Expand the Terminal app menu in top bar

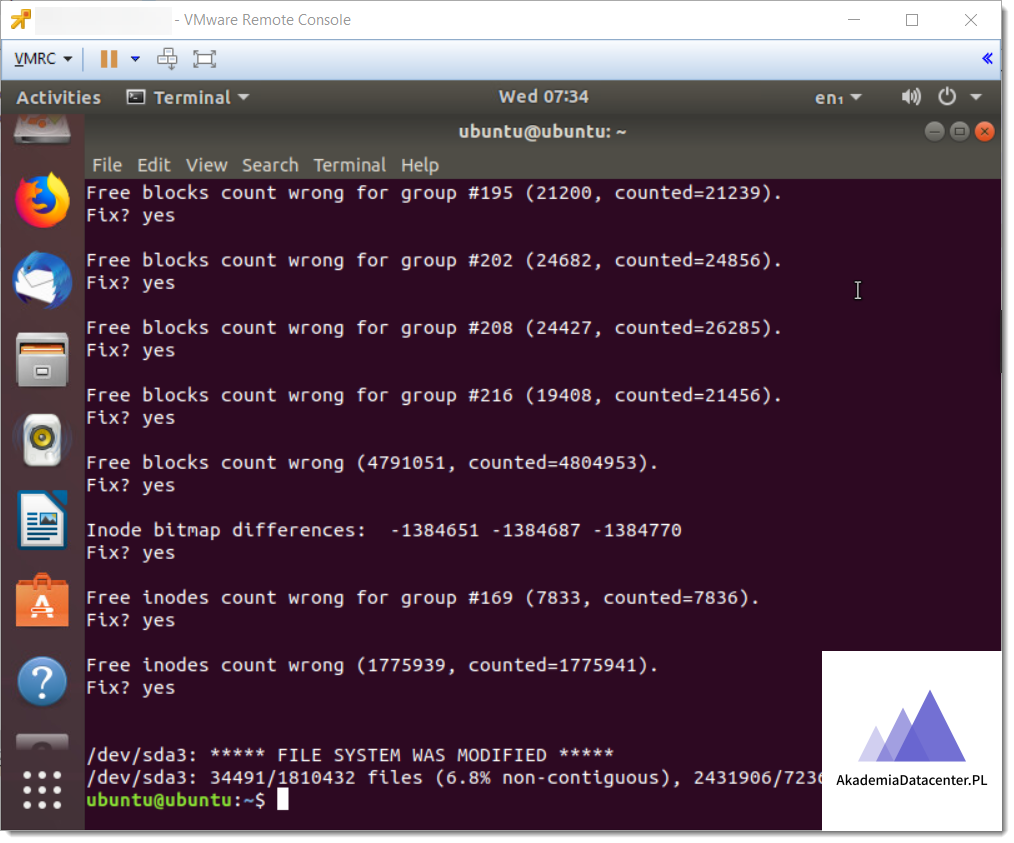tap(187, 97)
